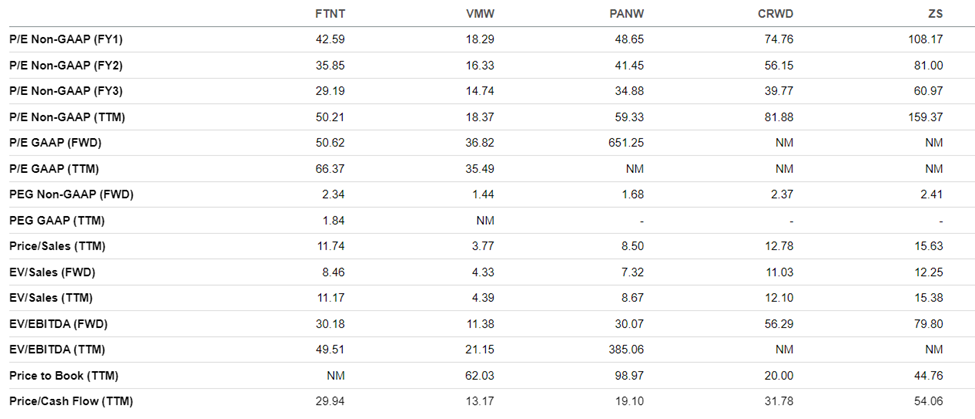Viewport: 975px width, 419px height.
Task: Select VMW's 62.03 Price to Book value
Action: pyautogui.click(x=480, y=375)
